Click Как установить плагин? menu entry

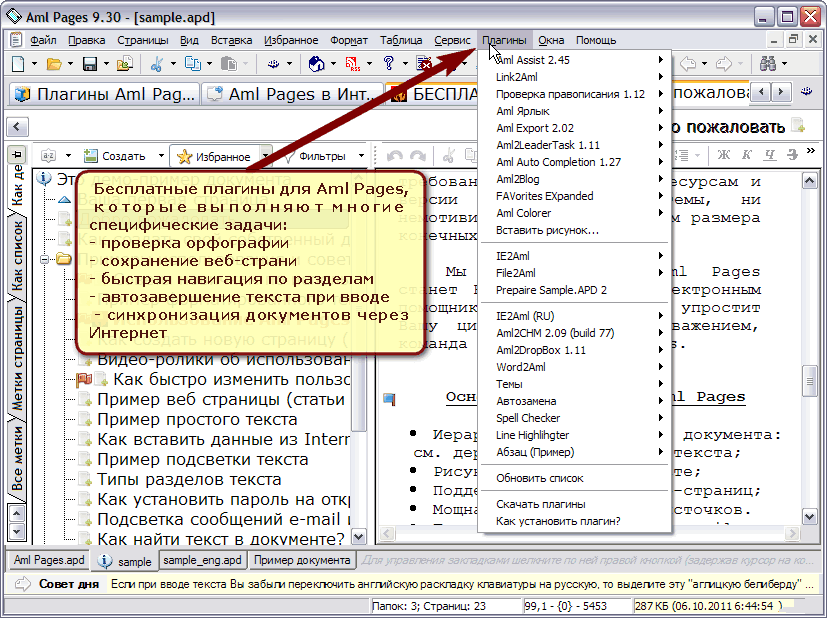[575, 521]
